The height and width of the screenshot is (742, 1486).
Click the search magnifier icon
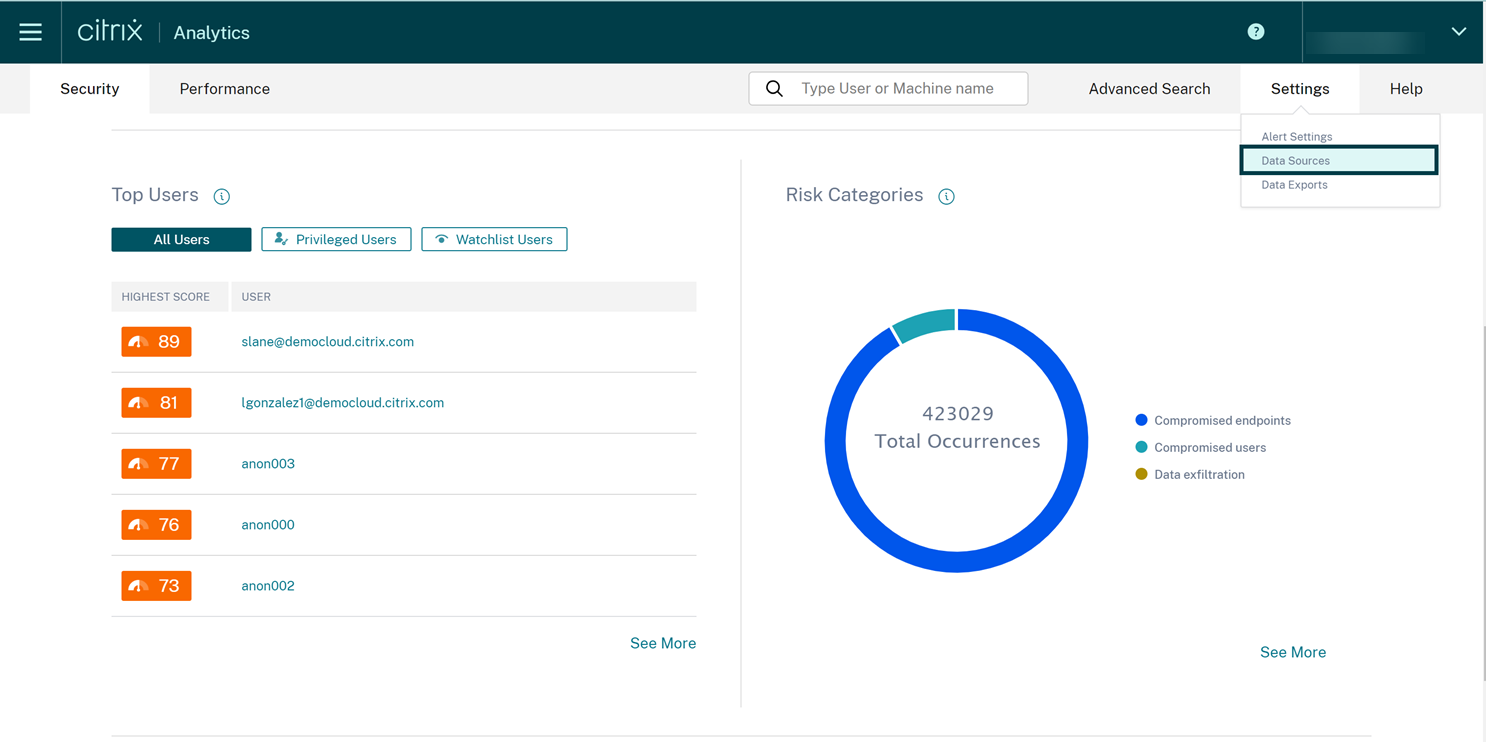774,89
